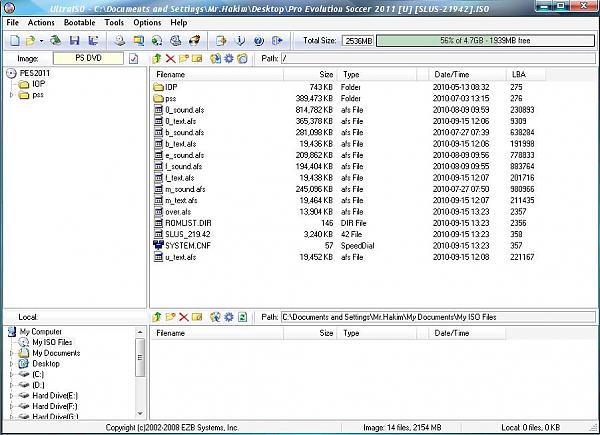Click the last icon before image Path field
The image size is (600, 435).
click(x=242, y=59)
